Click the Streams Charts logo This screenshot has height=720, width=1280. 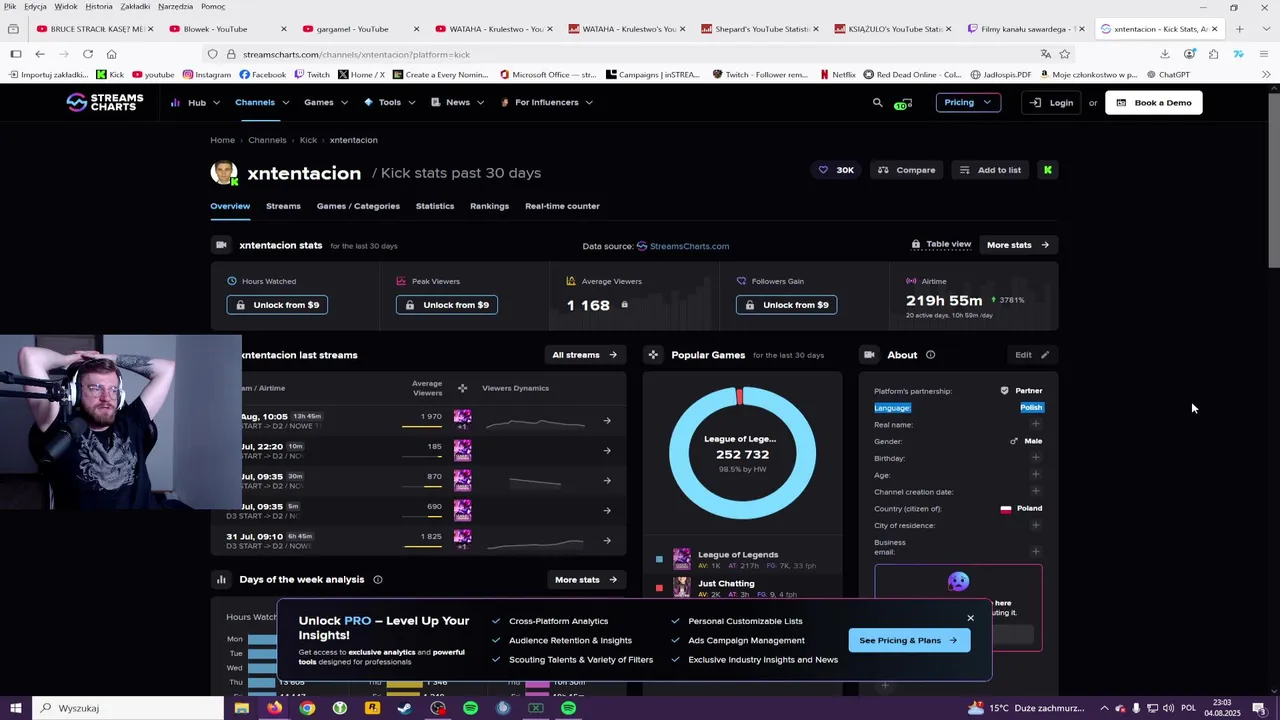click(105, 102)
